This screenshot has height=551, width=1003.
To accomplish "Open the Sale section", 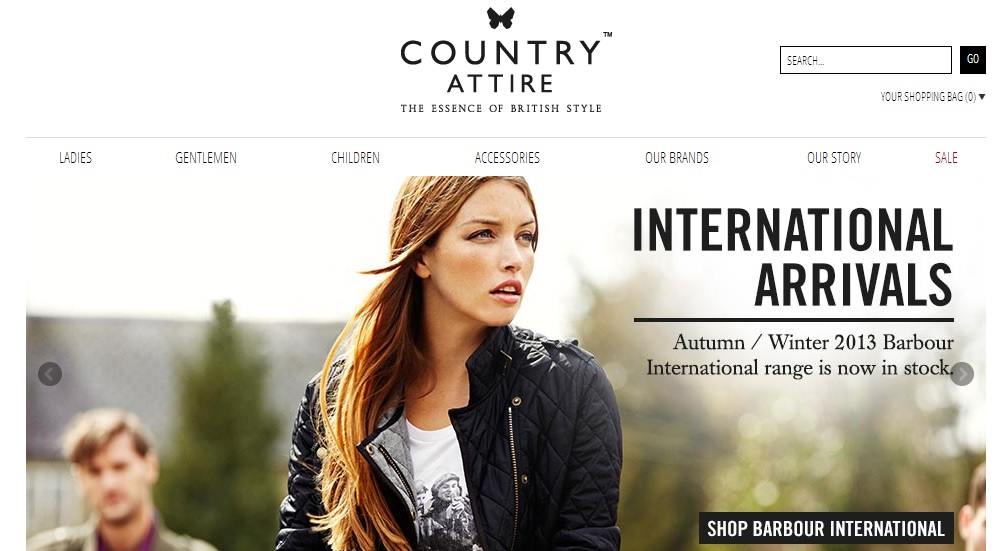I will pos(946,157).
